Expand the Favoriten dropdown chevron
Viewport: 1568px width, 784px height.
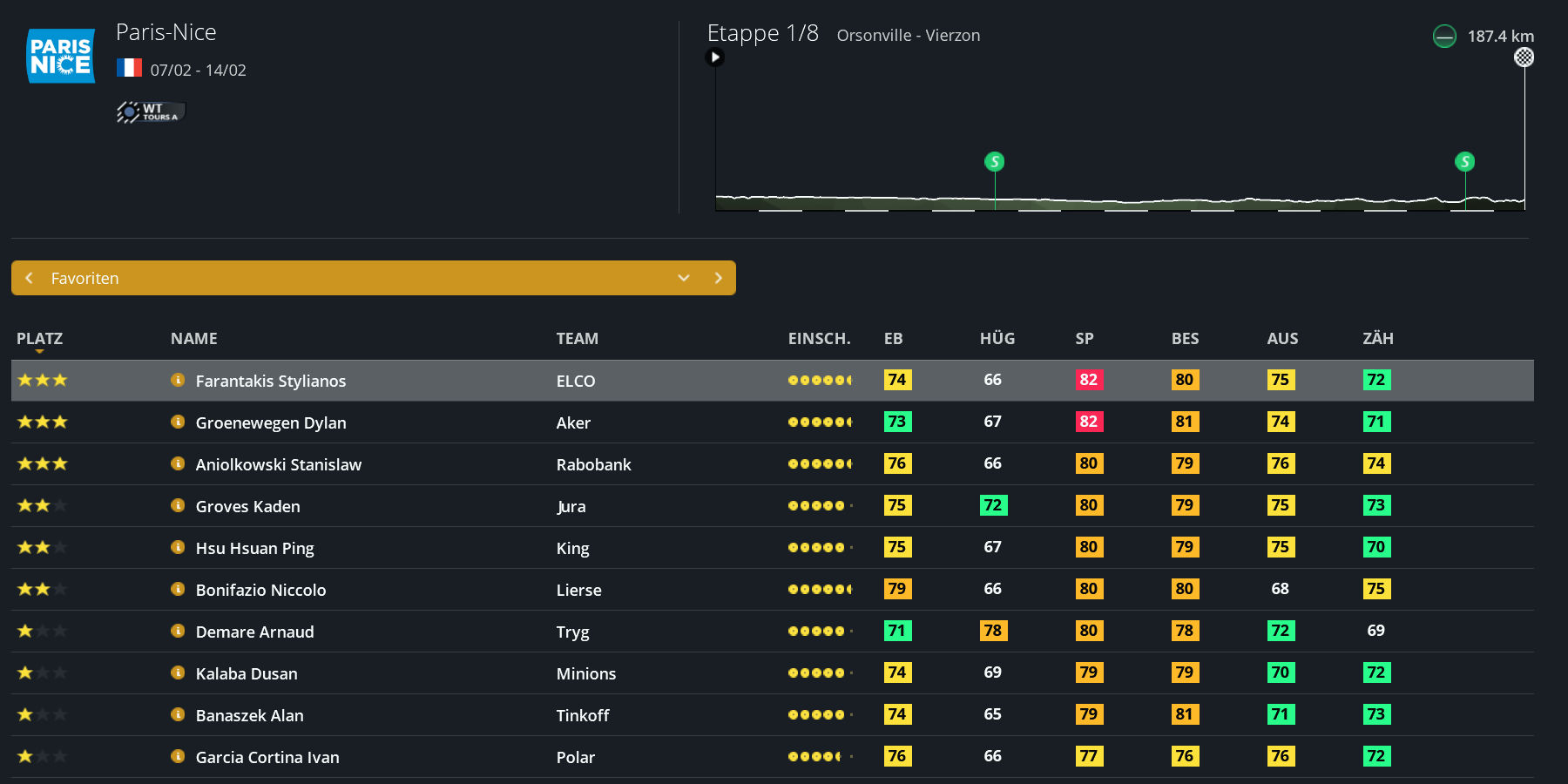click(x=684, y=278)
